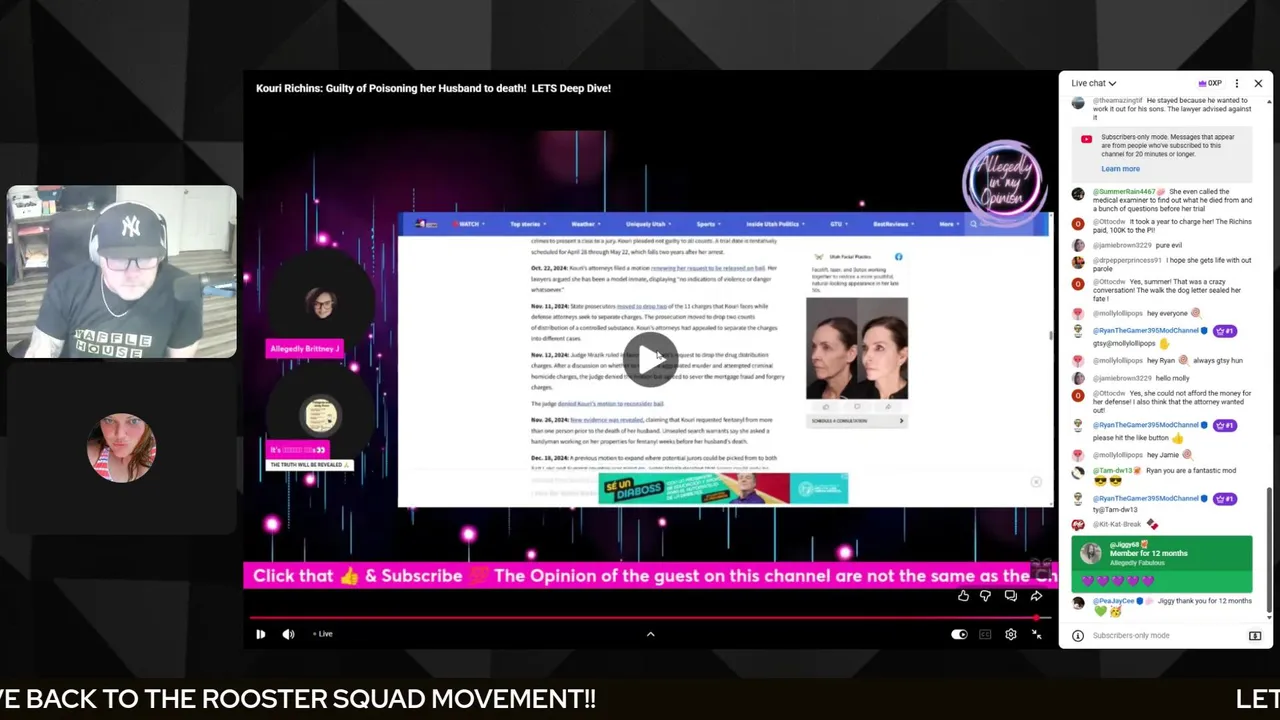Mute the video with the speaker icon
The height and width of the screenshot is (720, 1280).
coord(288,634)
